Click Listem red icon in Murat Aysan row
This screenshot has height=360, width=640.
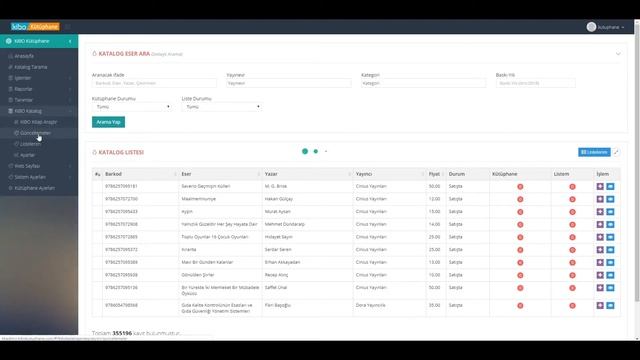[x=572, y=212]
